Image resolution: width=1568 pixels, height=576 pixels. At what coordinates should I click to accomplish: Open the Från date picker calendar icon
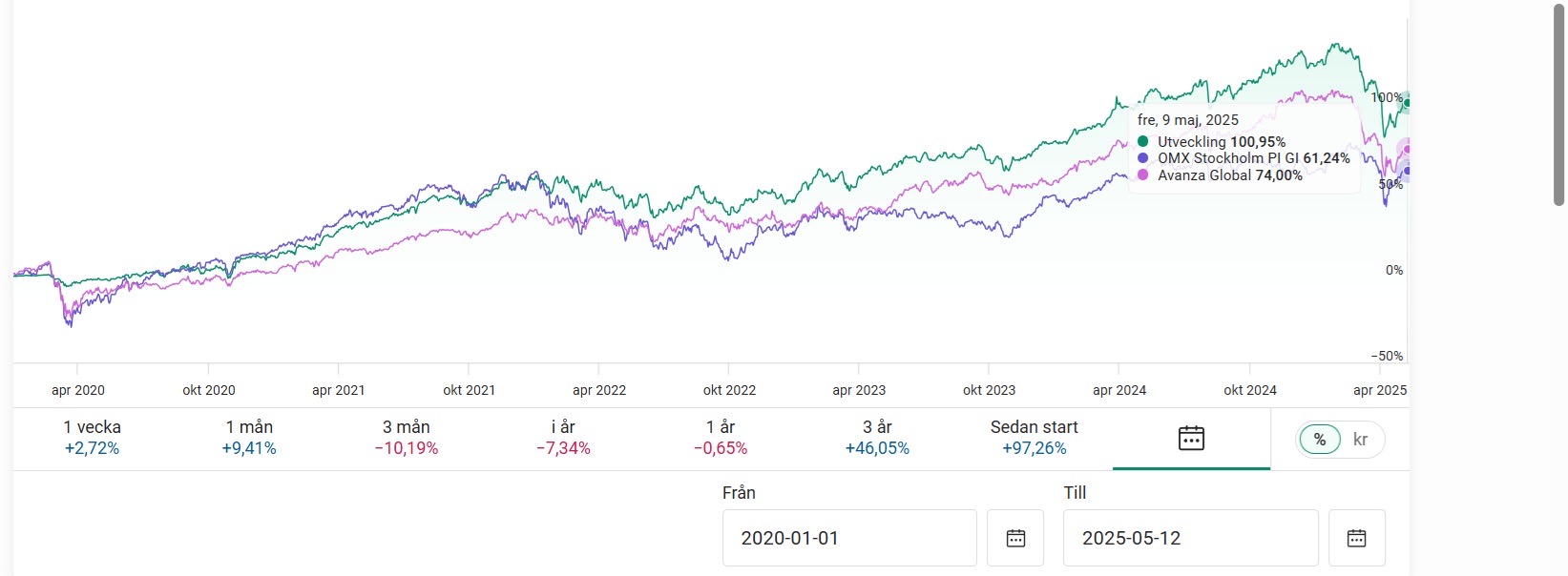(x=1015, y=539)
